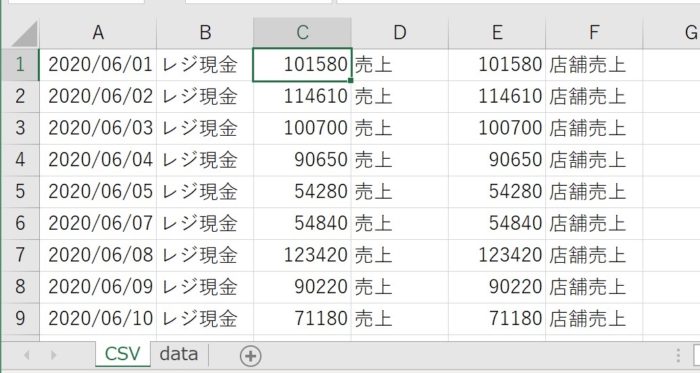The image size is (700, 373).
Task: Click レジ現金 in row 9
Action: click(205, 318)
